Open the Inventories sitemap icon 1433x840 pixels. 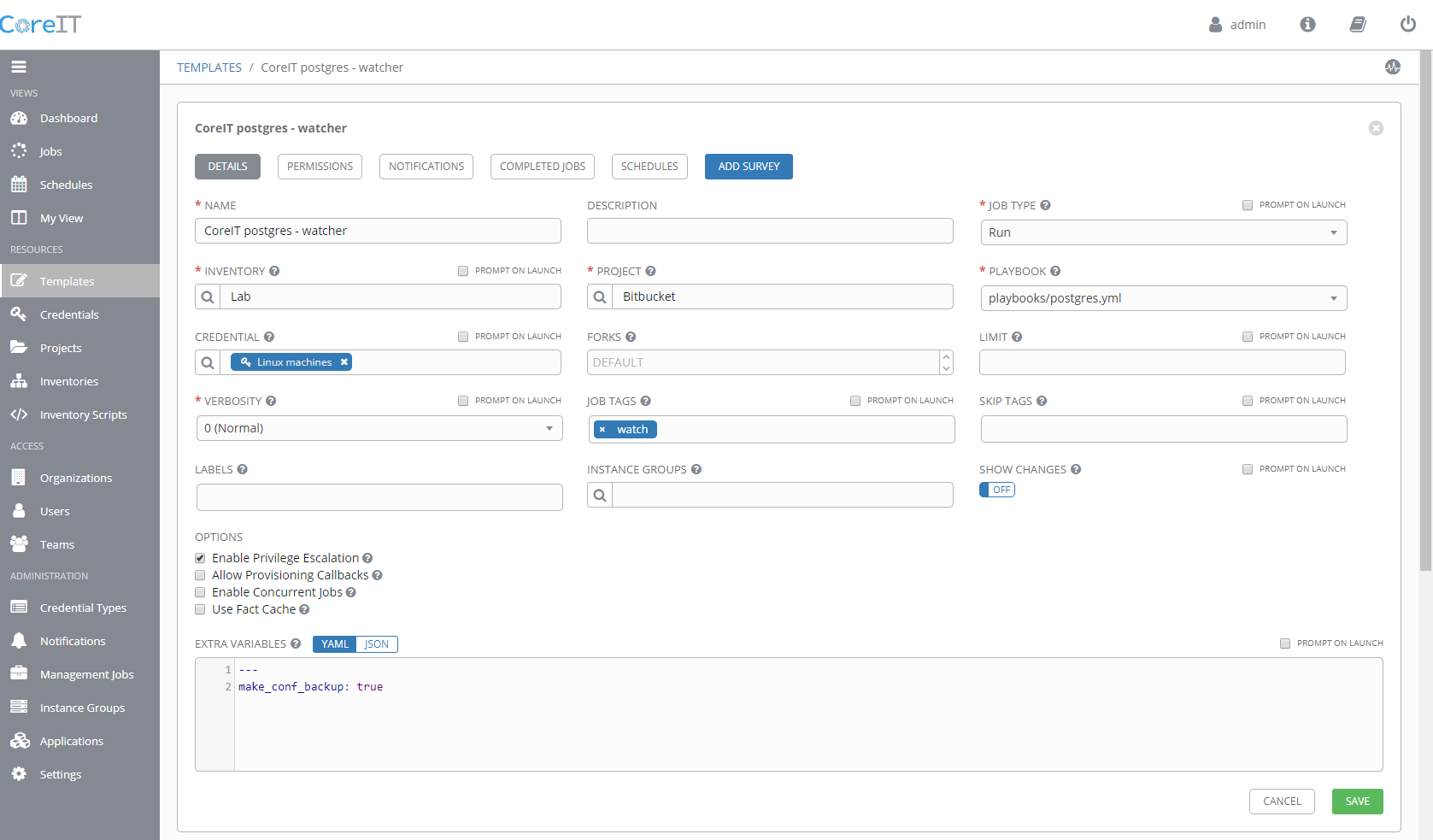pyautogui.click(x=19, y=381)
